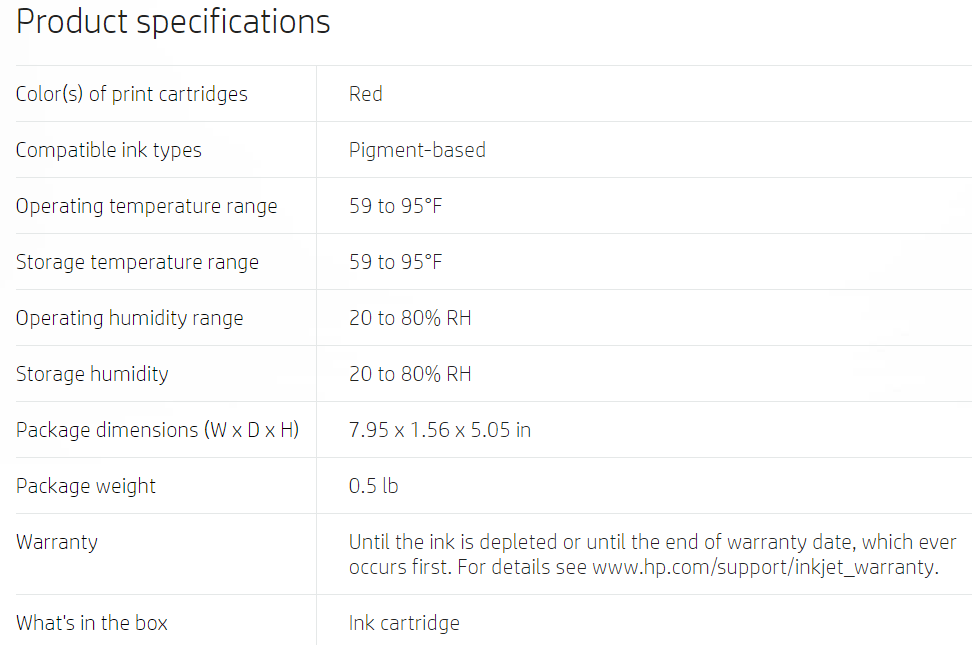The height and width of the screenshot is (645, 972).
Task: Select the 'Color(s) of print cartridges' label
Action: point(131,94)
